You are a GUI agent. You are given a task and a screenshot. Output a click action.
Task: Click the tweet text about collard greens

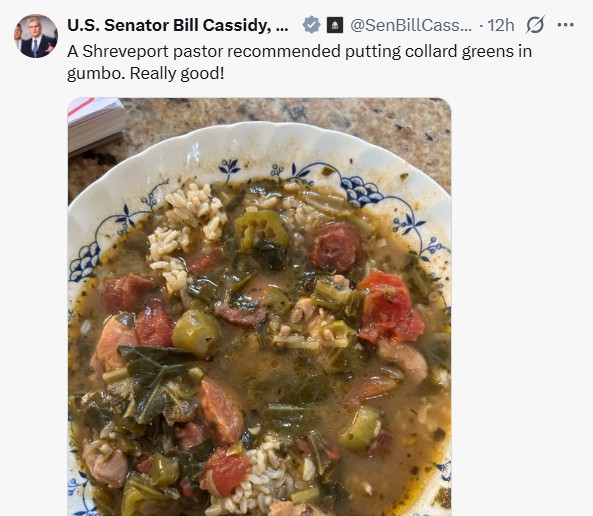(299, 62)
